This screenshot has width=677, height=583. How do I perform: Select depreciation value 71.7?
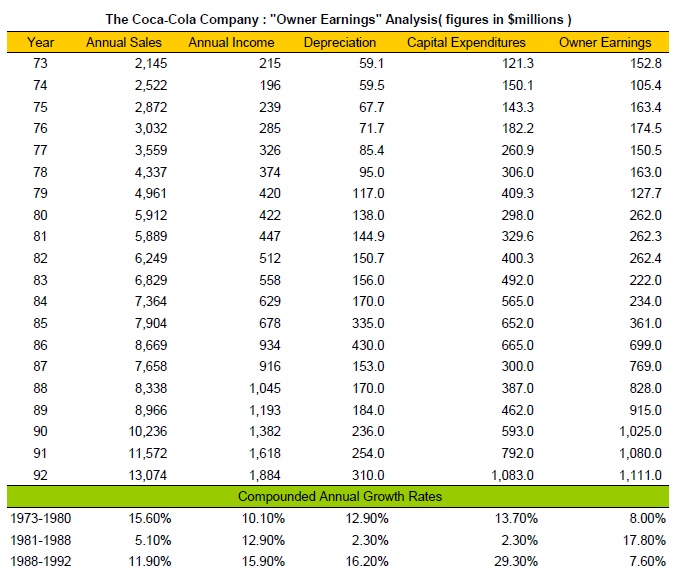pos(371,128)
